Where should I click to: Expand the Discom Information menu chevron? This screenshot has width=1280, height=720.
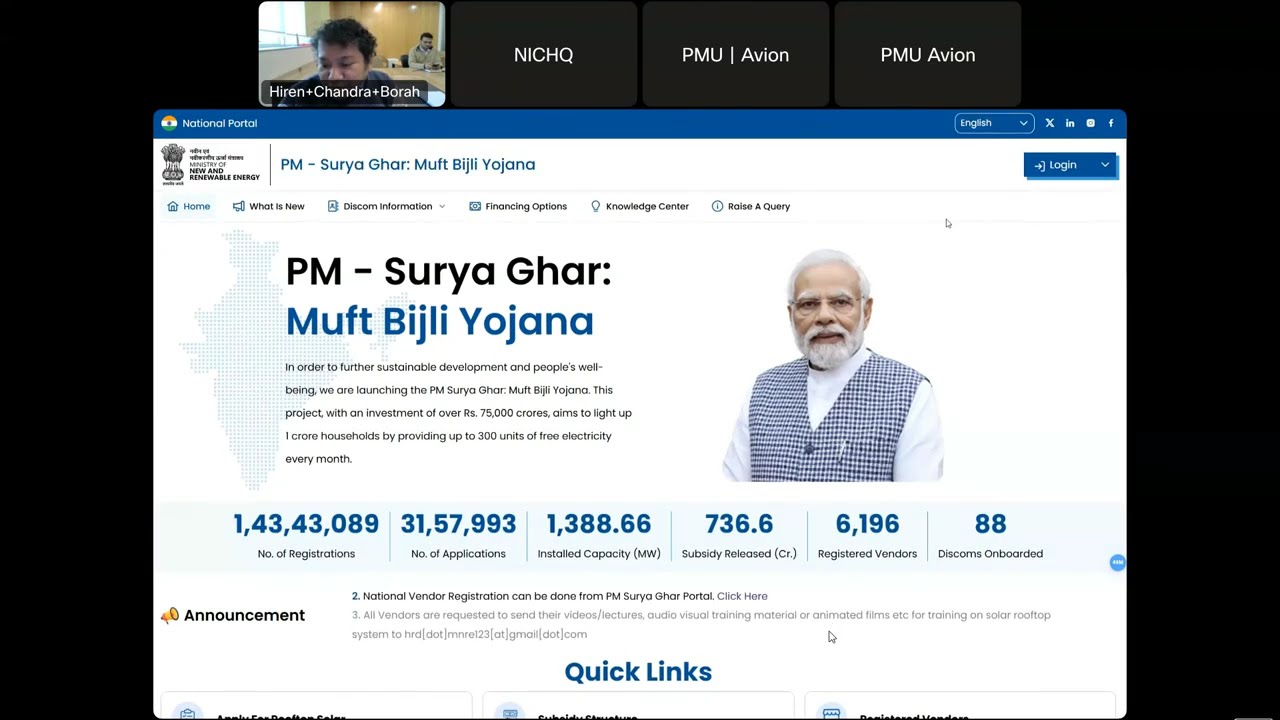pos(442,206)
